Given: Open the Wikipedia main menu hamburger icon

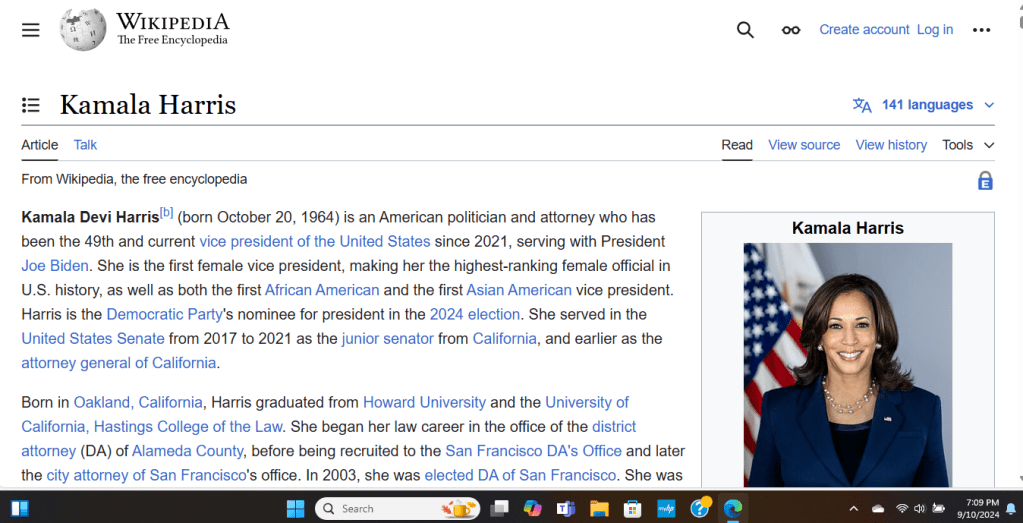Looking at the screenshot, I should click(x=31, y=30).
